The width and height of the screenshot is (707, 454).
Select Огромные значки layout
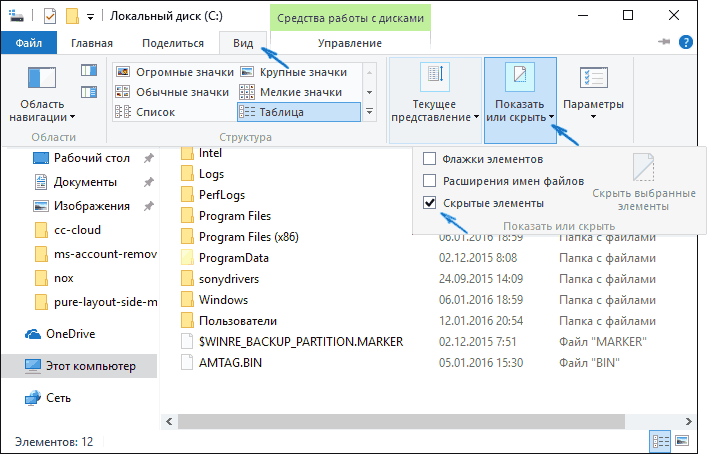click(175, 72)
